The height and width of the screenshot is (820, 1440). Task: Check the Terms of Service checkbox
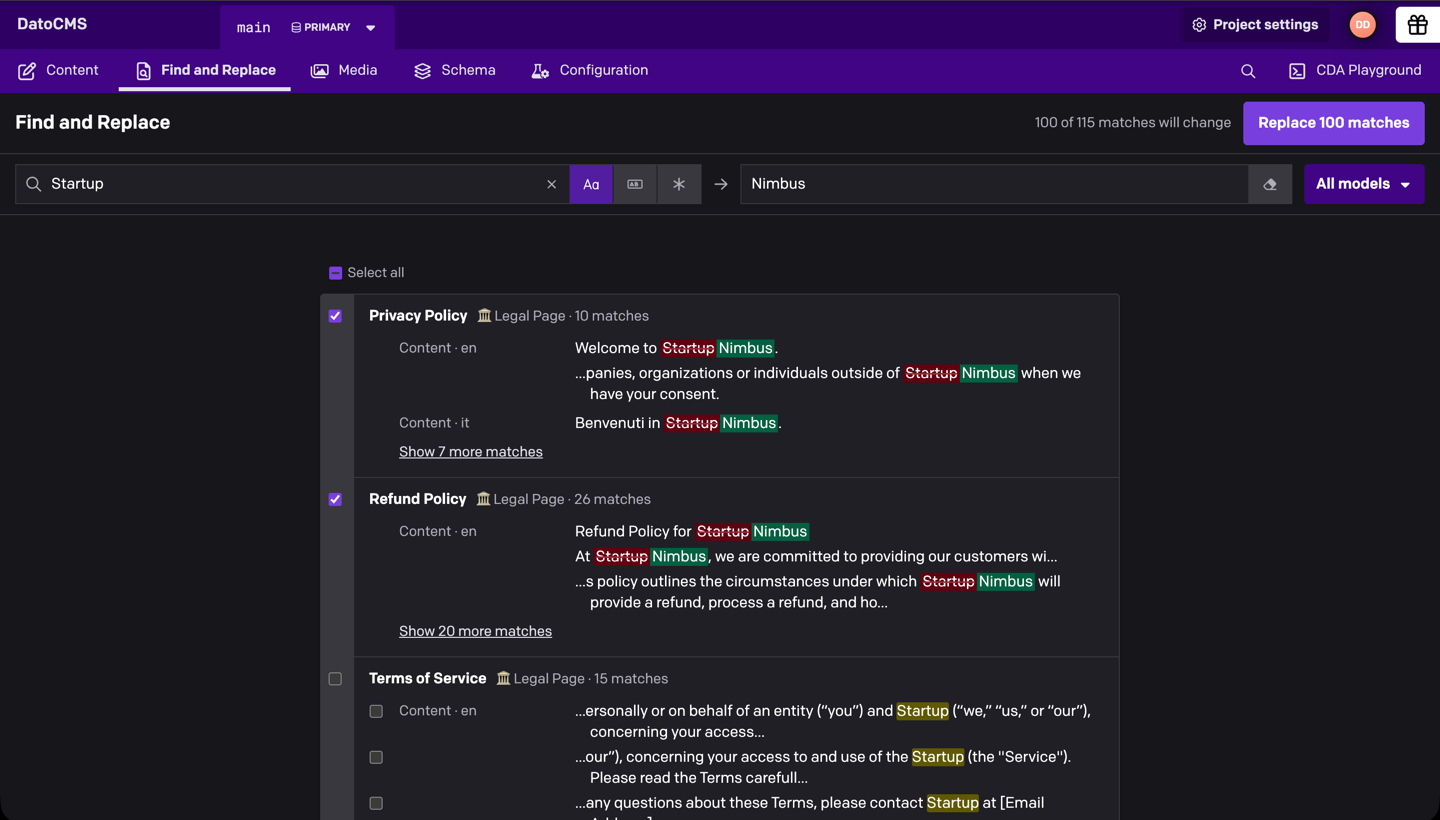(x=335, y=679)
